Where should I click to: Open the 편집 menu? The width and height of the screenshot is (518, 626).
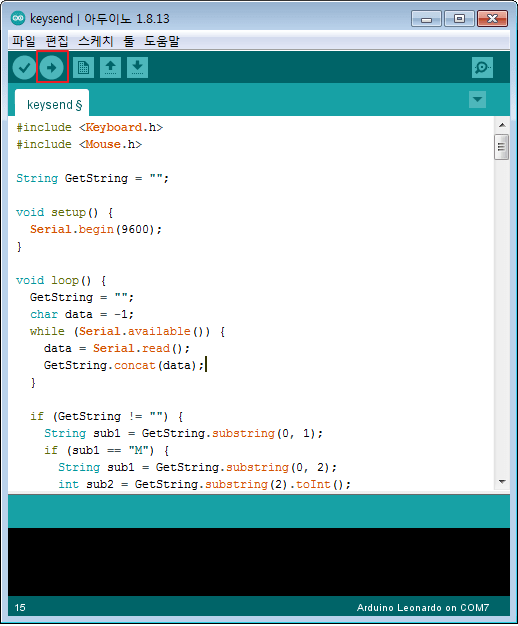pyautogui.click(x=57, y=41)
